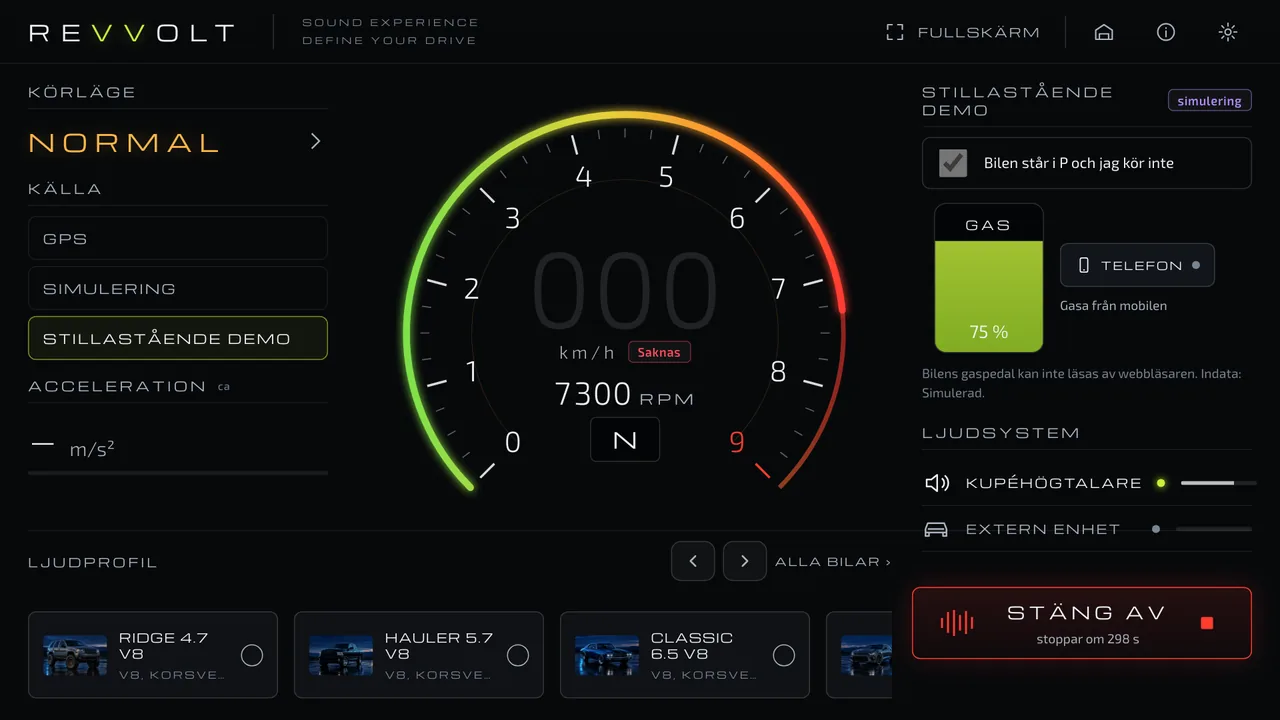Click the '7300' RPM readout

coord(593,394)
